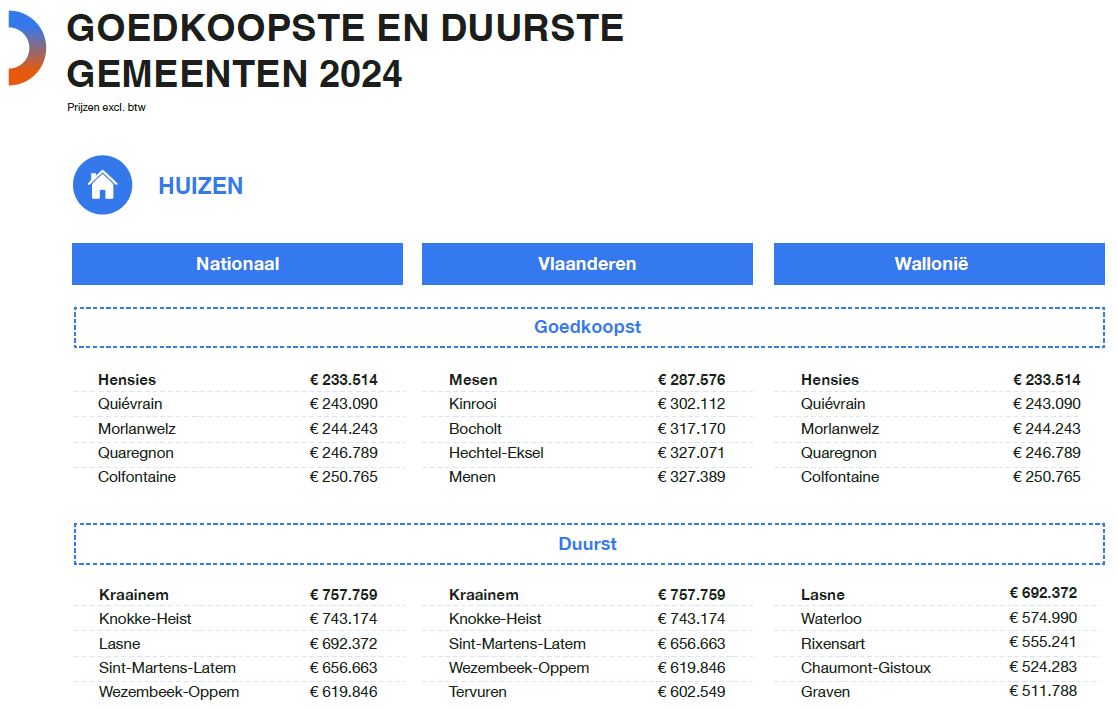This screenshot has height=710, width=1118.
Task: Select the Waterloo row name
Action: pyautogui.click(x=831, y=619)
